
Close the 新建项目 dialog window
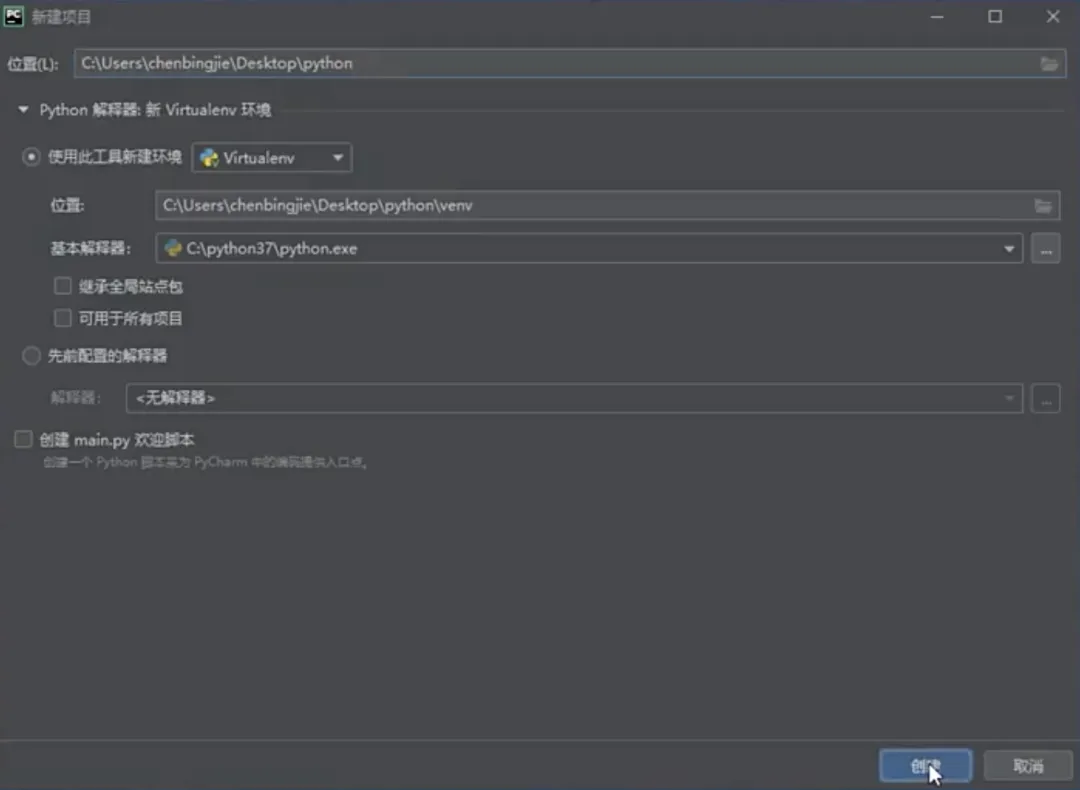click(x=1052, y=17)
